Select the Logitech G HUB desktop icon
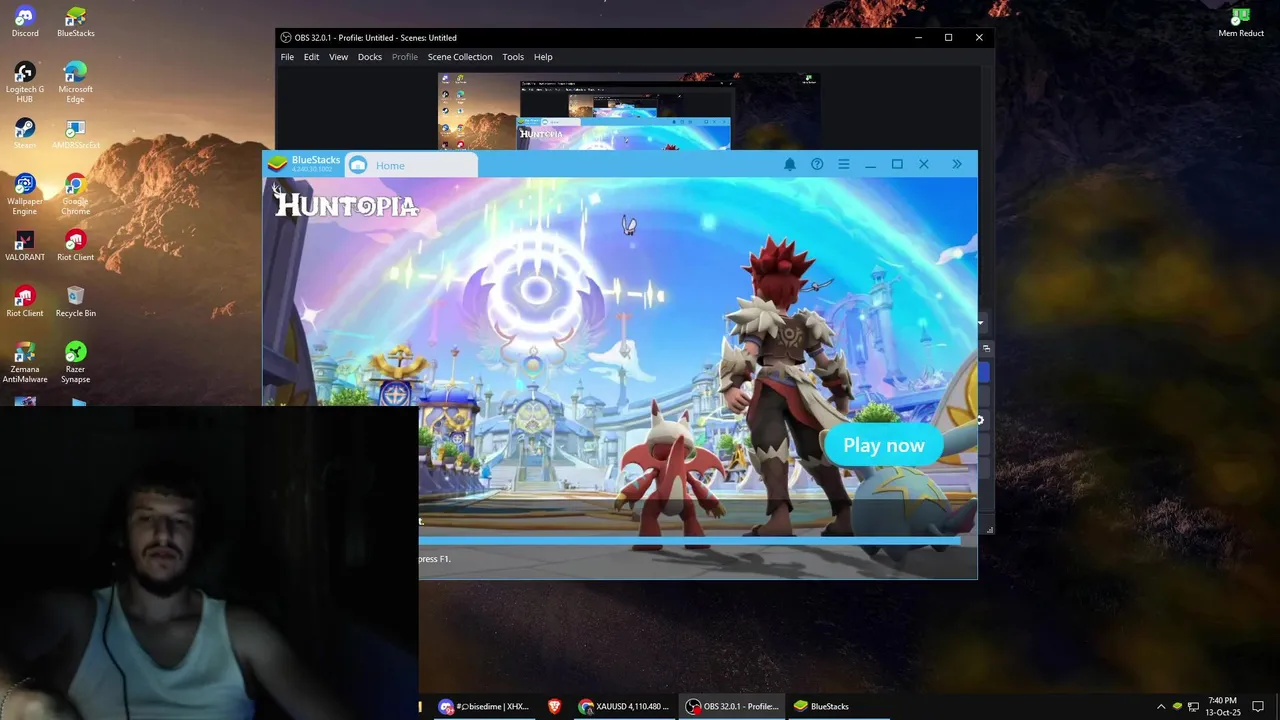Screen dimensions: 1280x720 click(25, 82)
